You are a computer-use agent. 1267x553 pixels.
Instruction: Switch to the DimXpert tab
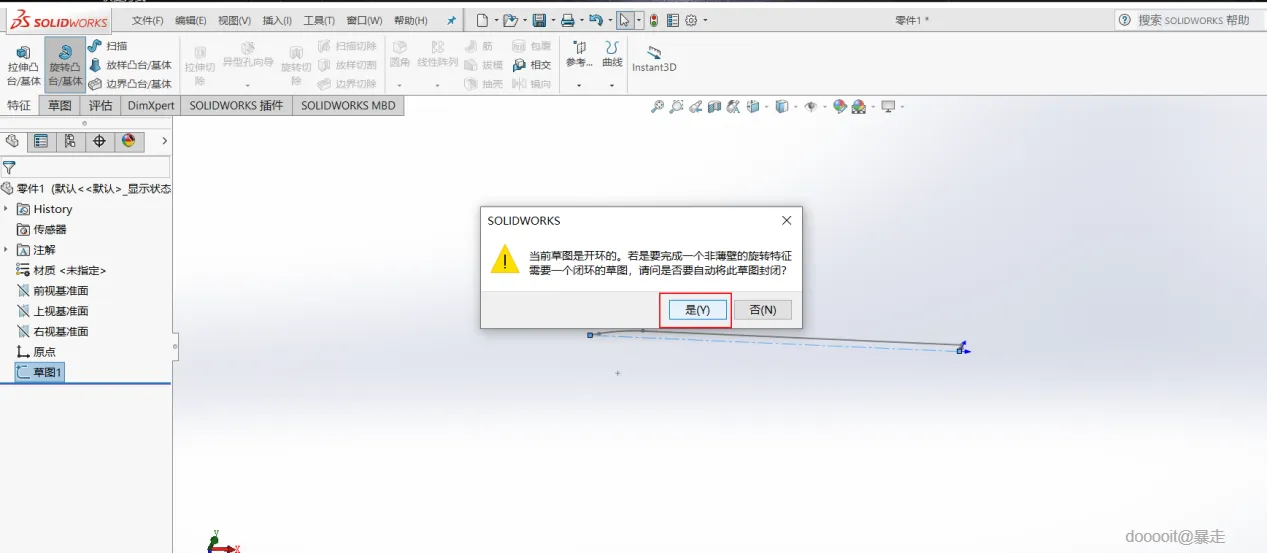[x=151, y=105]
